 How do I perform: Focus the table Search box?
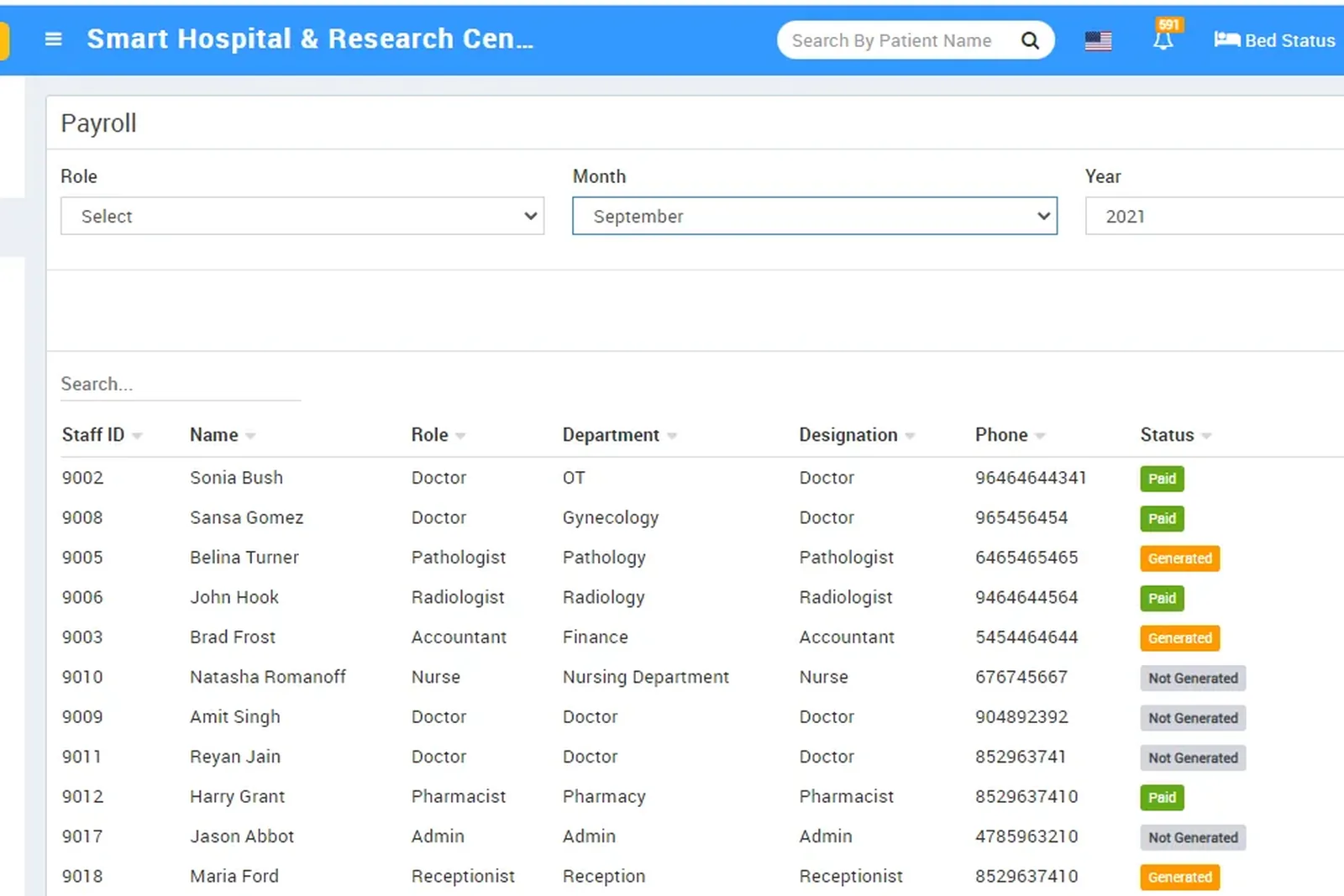pyautogui.click(x=181, y=384)
